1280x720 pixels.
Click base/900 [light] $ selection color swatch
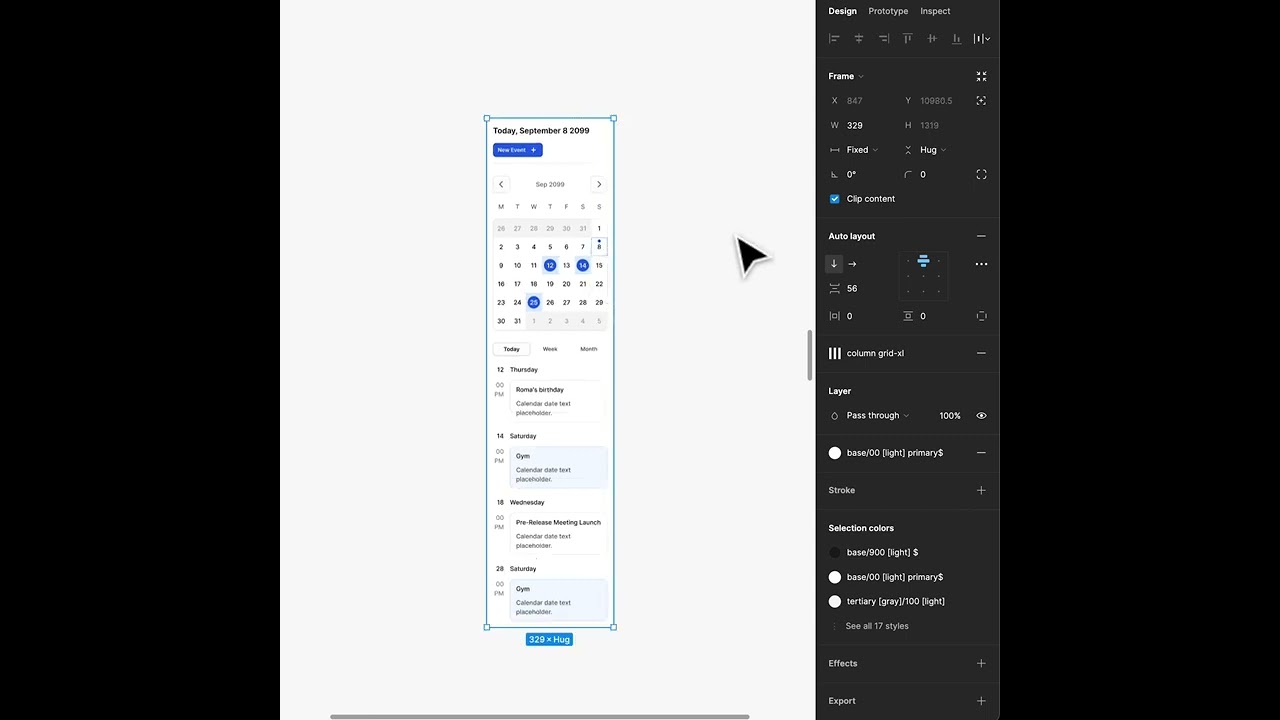point(835,552)
